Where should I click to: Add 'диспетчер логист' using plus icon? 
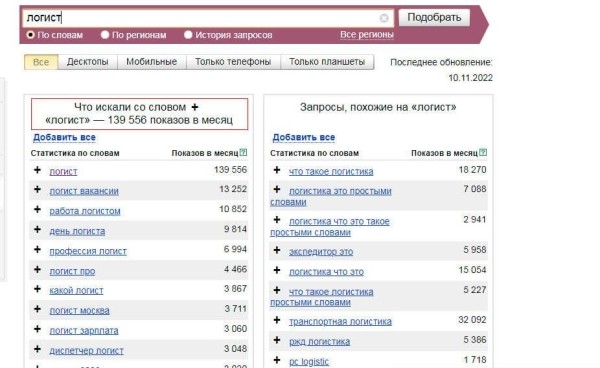37,349
